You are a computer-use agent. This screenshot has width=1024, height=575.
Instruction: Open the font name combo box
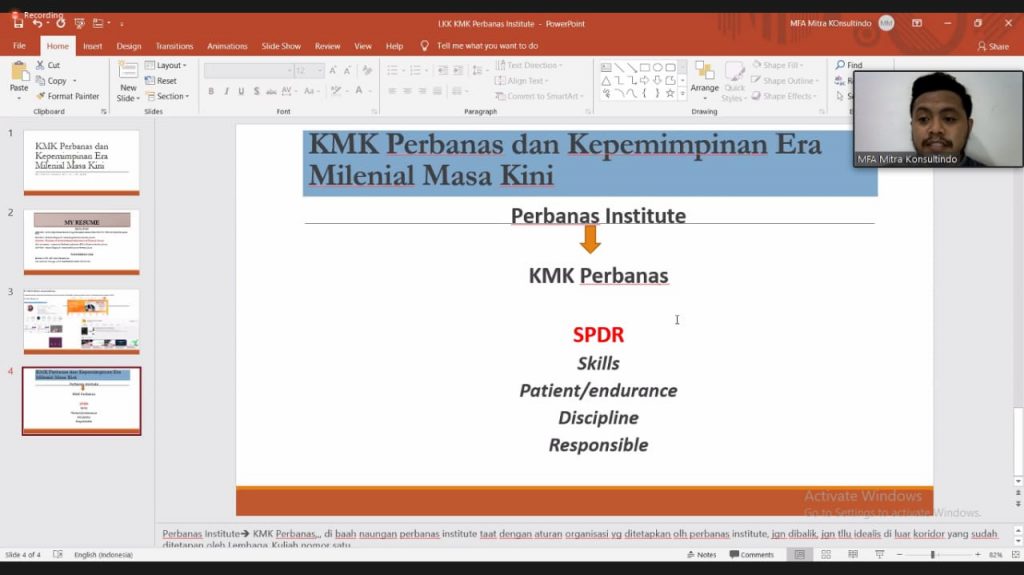248,71
